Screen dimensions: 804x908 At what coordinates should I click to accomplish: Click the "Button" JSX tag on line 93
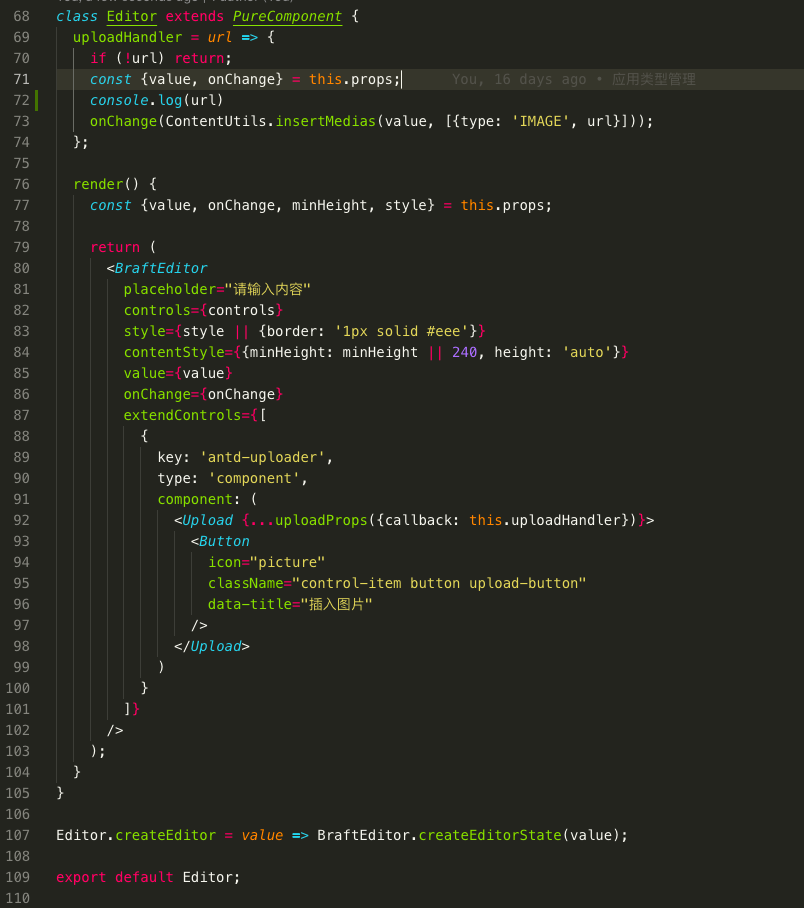click(x=224, y=541)
